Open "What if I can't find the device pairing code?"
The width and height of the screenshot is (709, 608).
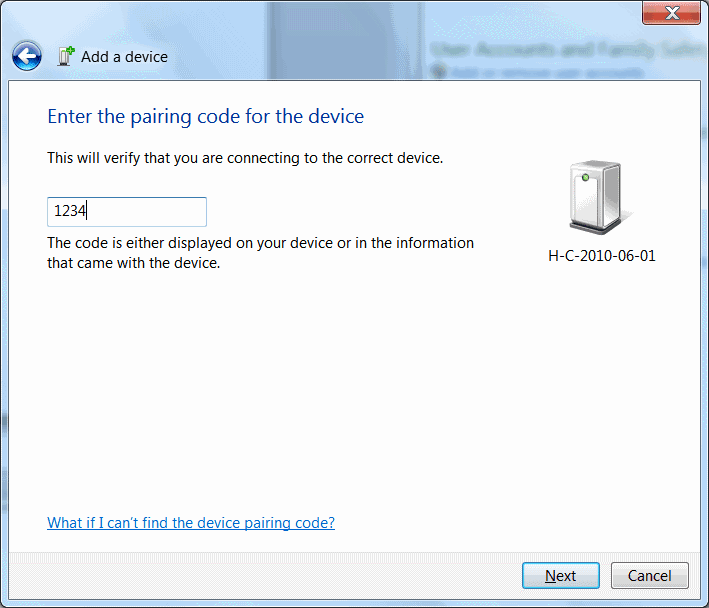pyautogui.click(x=191, y=523)
